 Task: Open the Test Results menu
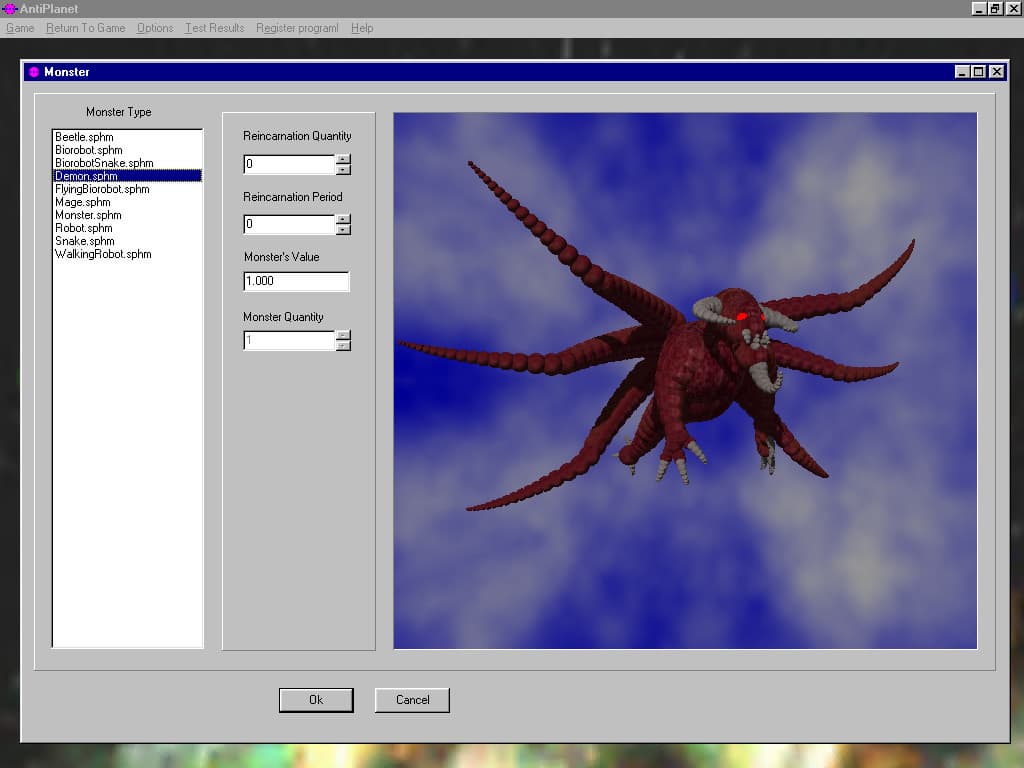coord(214,28)
